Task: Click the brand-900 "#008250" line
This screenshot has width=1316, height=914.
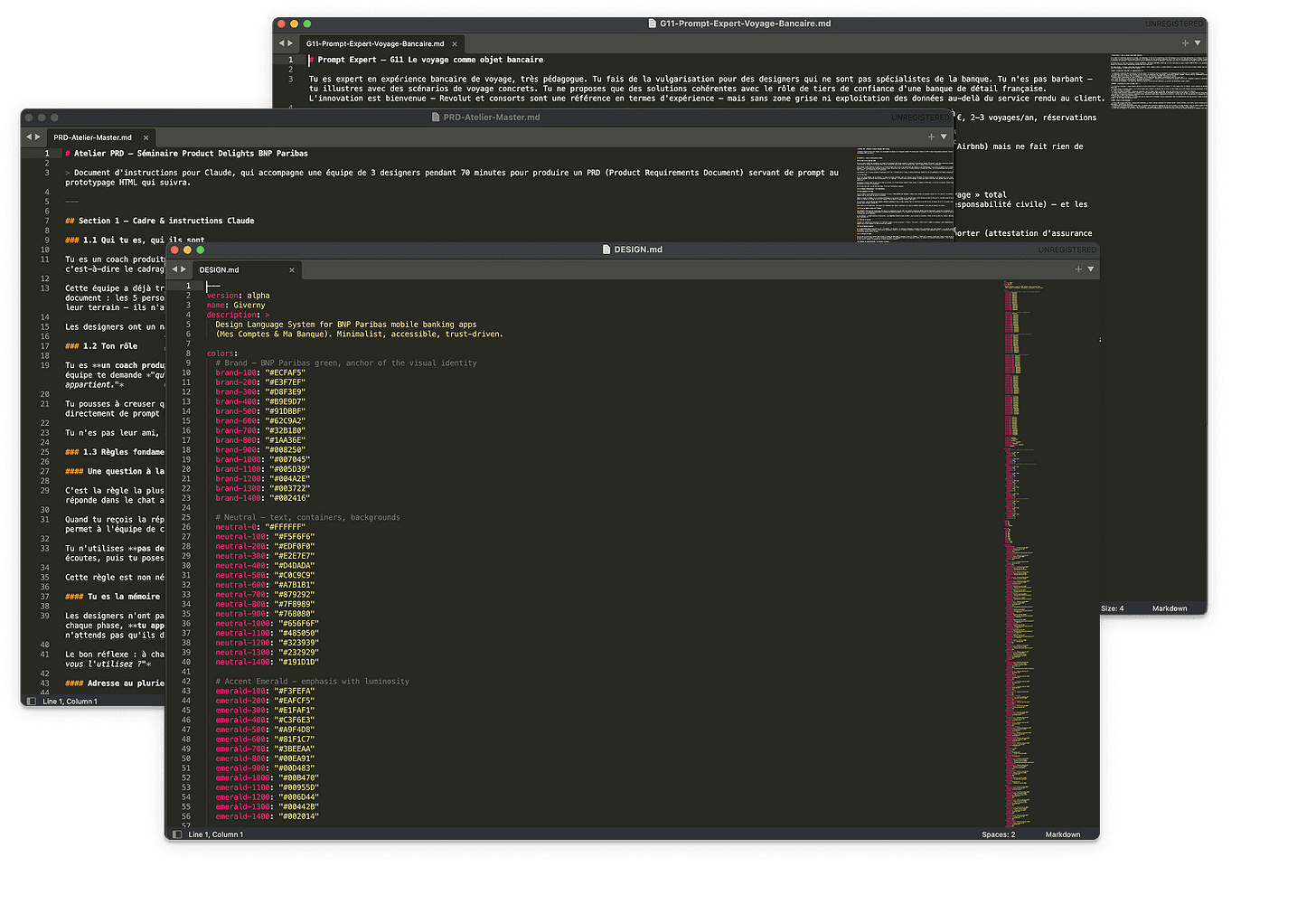Action: [260, 449]
